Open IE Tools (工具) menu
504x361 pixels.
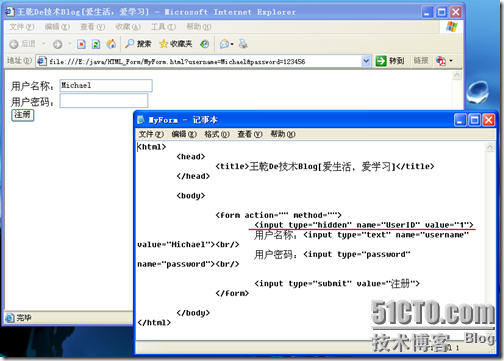point(163,27)
